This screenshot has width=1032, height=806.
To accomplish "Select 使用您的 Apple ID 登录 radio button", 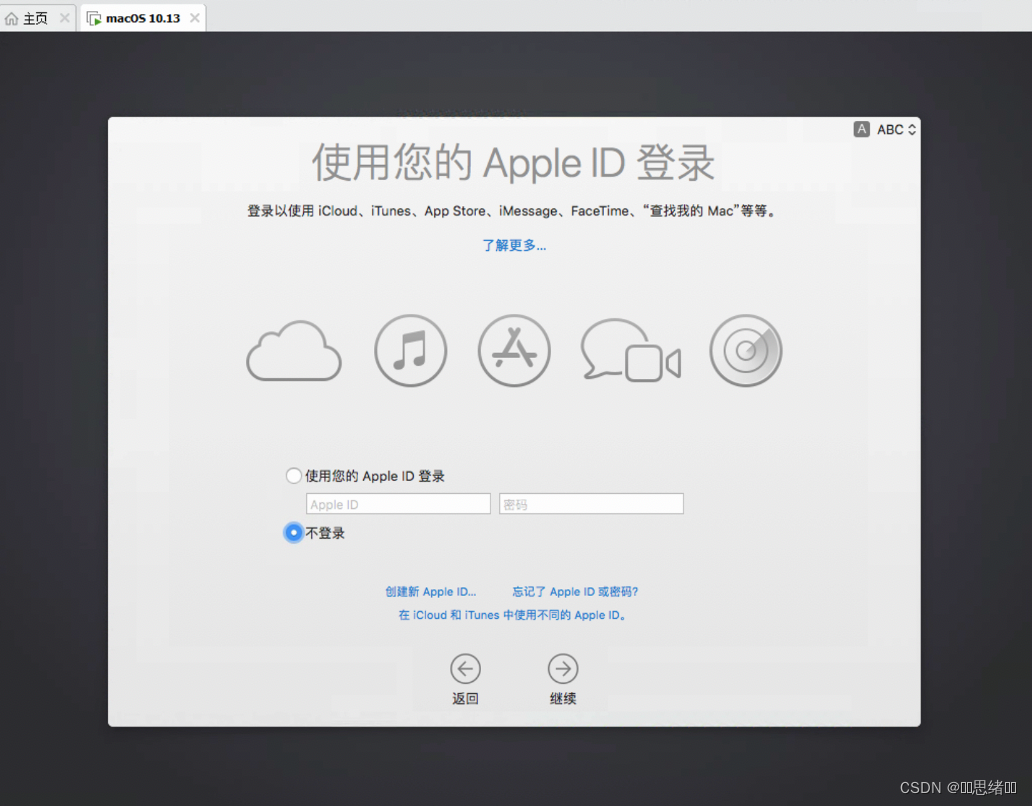I will coord(294,476).
